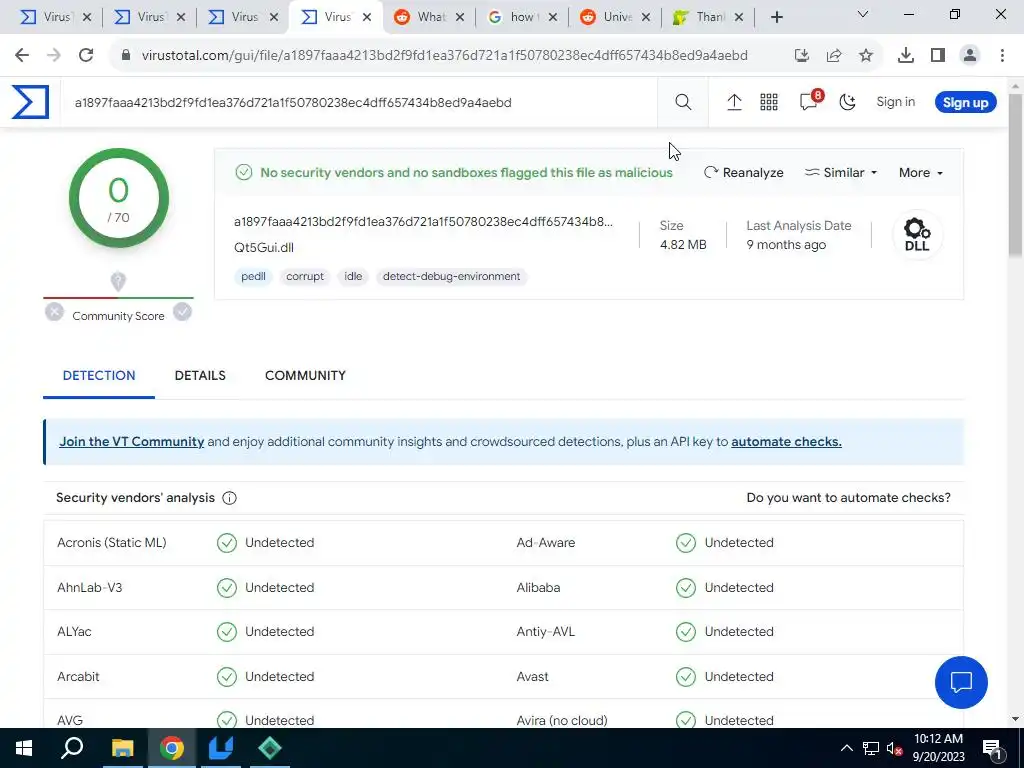
Task: Click the Sign up button
Action: [965, 103]
